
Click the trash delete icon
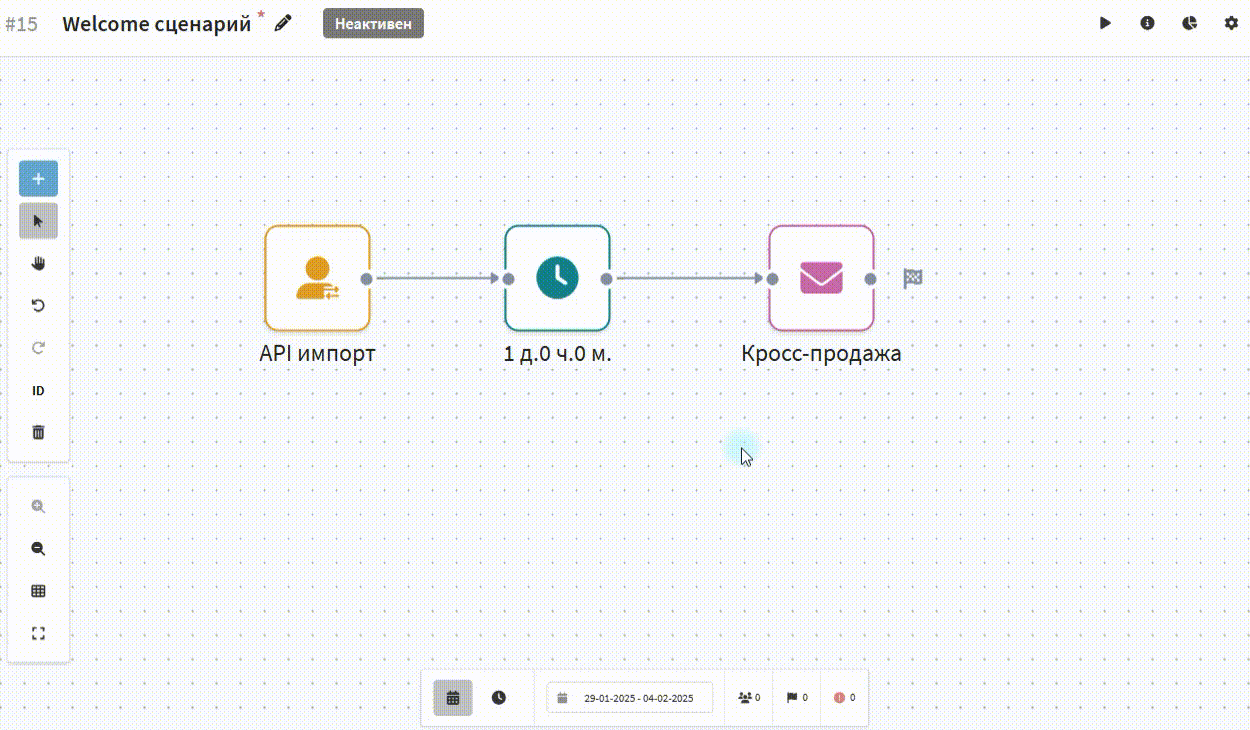38,432
